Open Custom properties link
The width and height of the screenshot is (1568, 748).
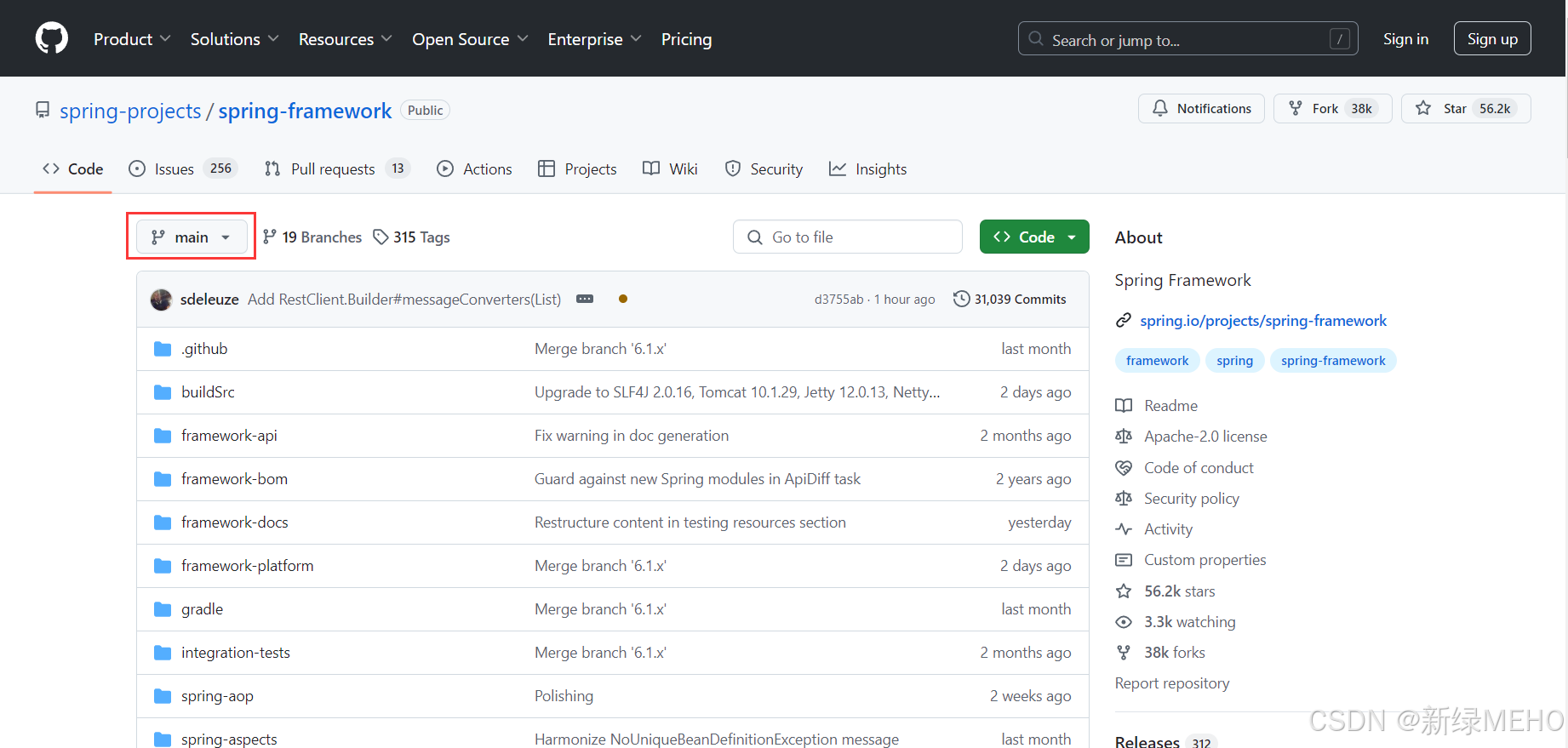point(1191,560)
